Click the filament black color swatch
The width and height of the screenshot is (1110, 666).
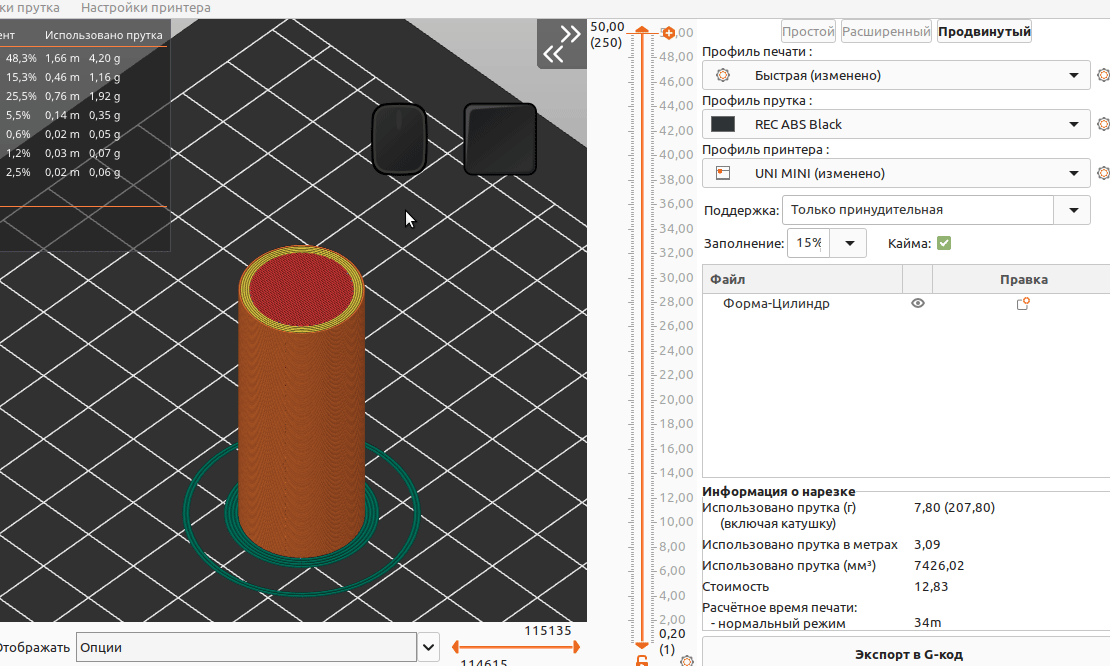click(x=723, y=124)
